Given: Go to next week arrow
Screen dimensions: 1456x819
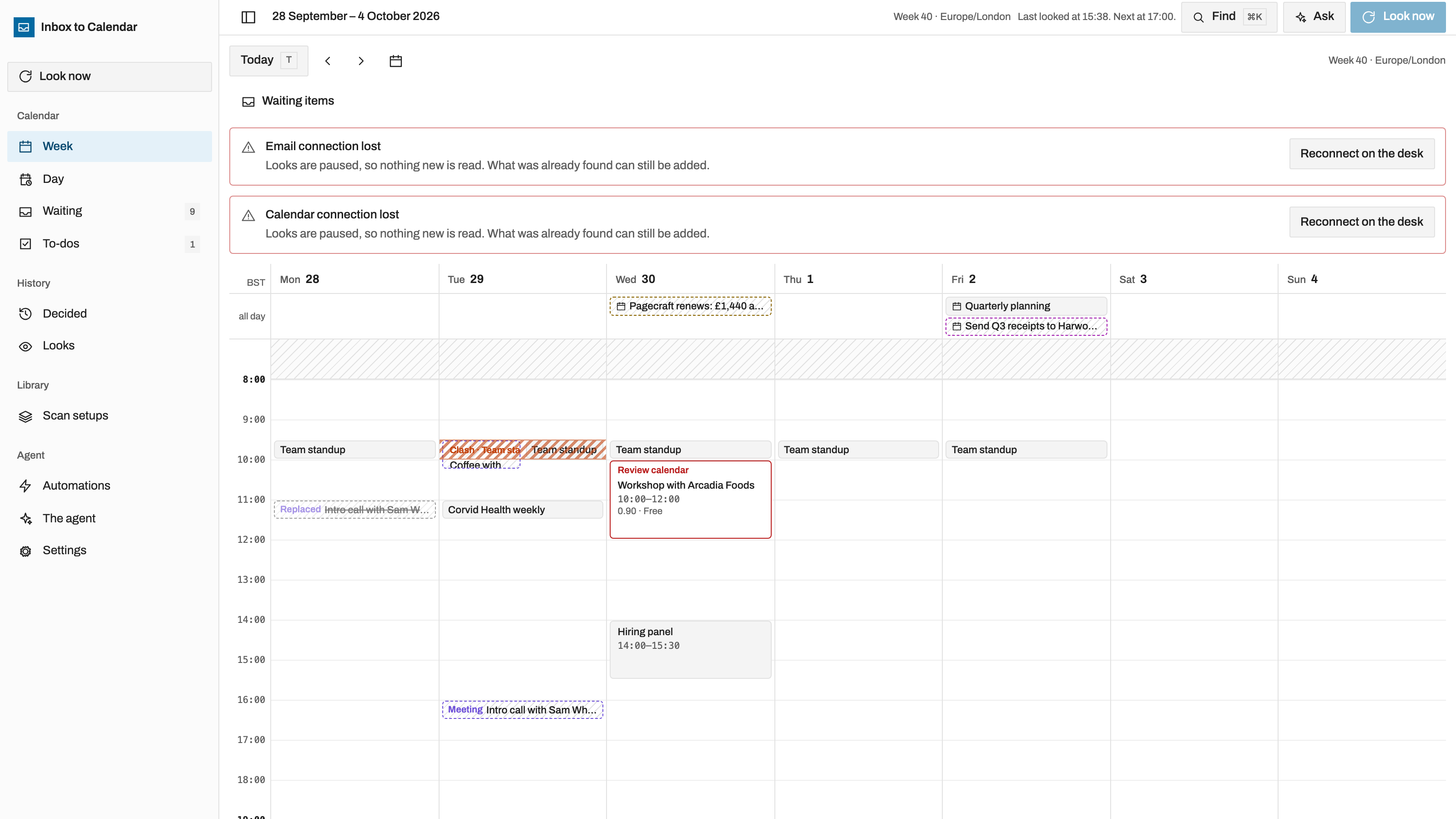Looking at the screenshot, I should pyautogui.click(x=361, y=61).
